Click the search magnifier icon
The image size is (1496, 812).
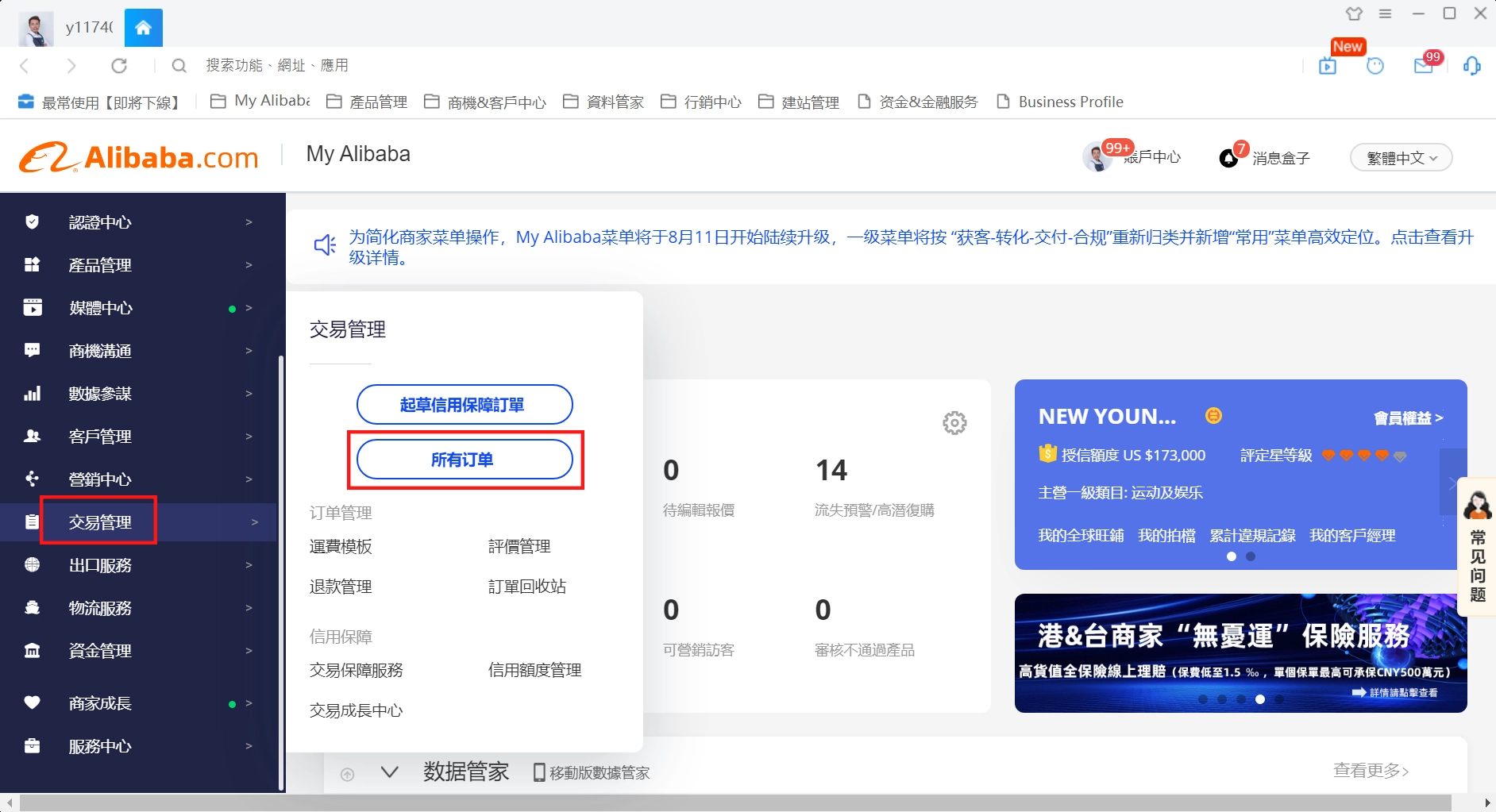(x=179, y=66)
